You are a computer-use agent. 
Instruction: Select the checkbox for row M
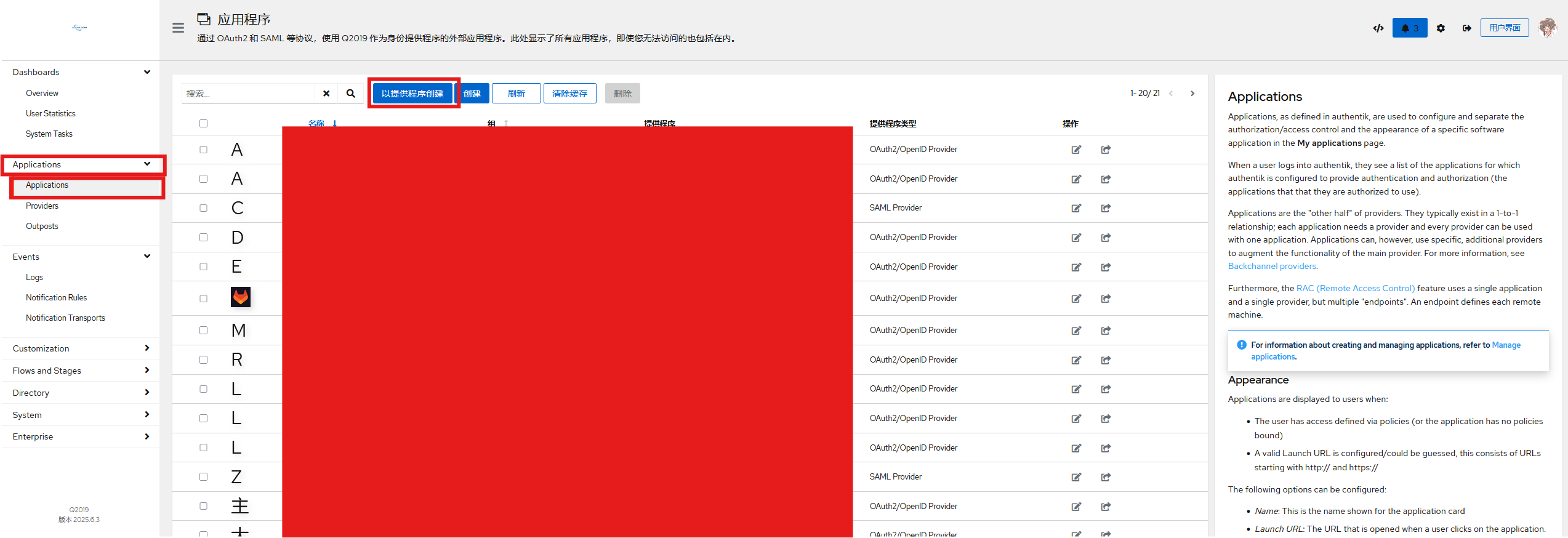click(x=204, y=331)
